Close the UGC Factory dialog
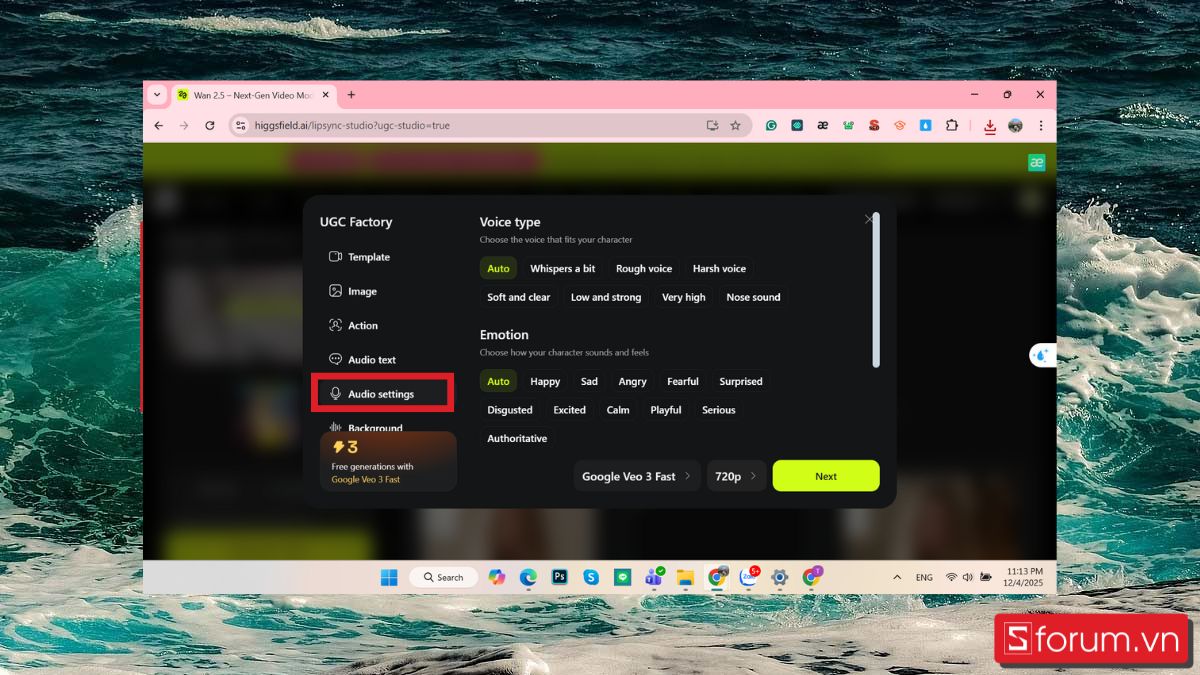 [868, 219]
